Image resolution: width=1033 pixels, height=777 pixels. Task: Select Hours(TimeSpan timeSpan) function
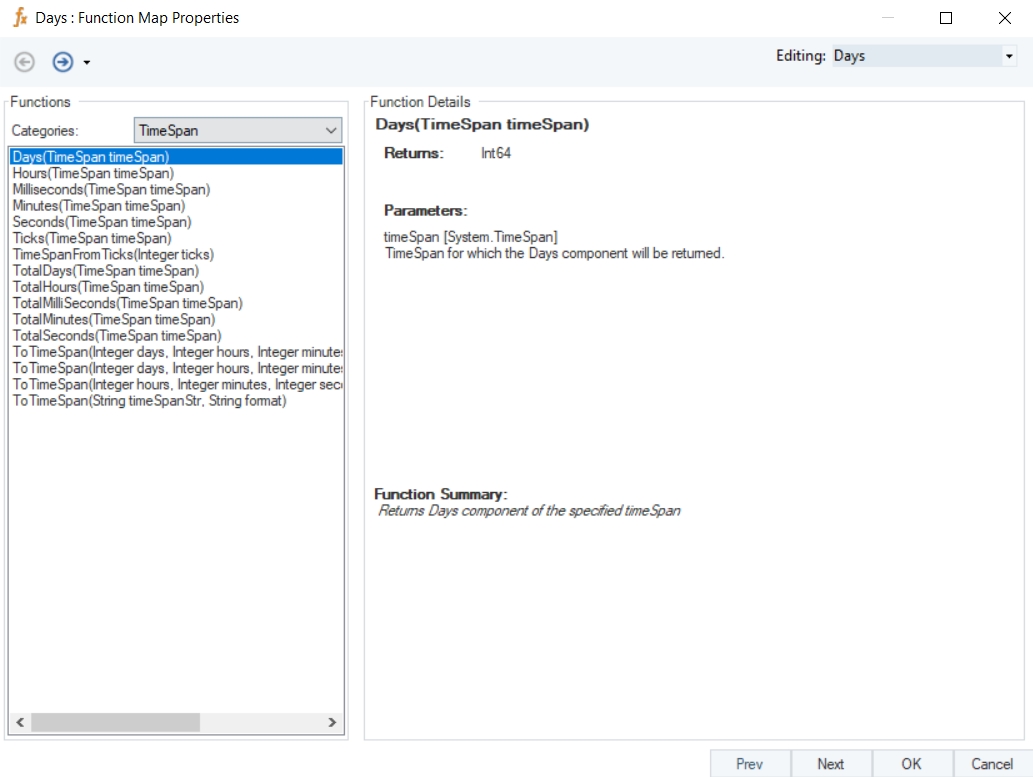(93, 173)
